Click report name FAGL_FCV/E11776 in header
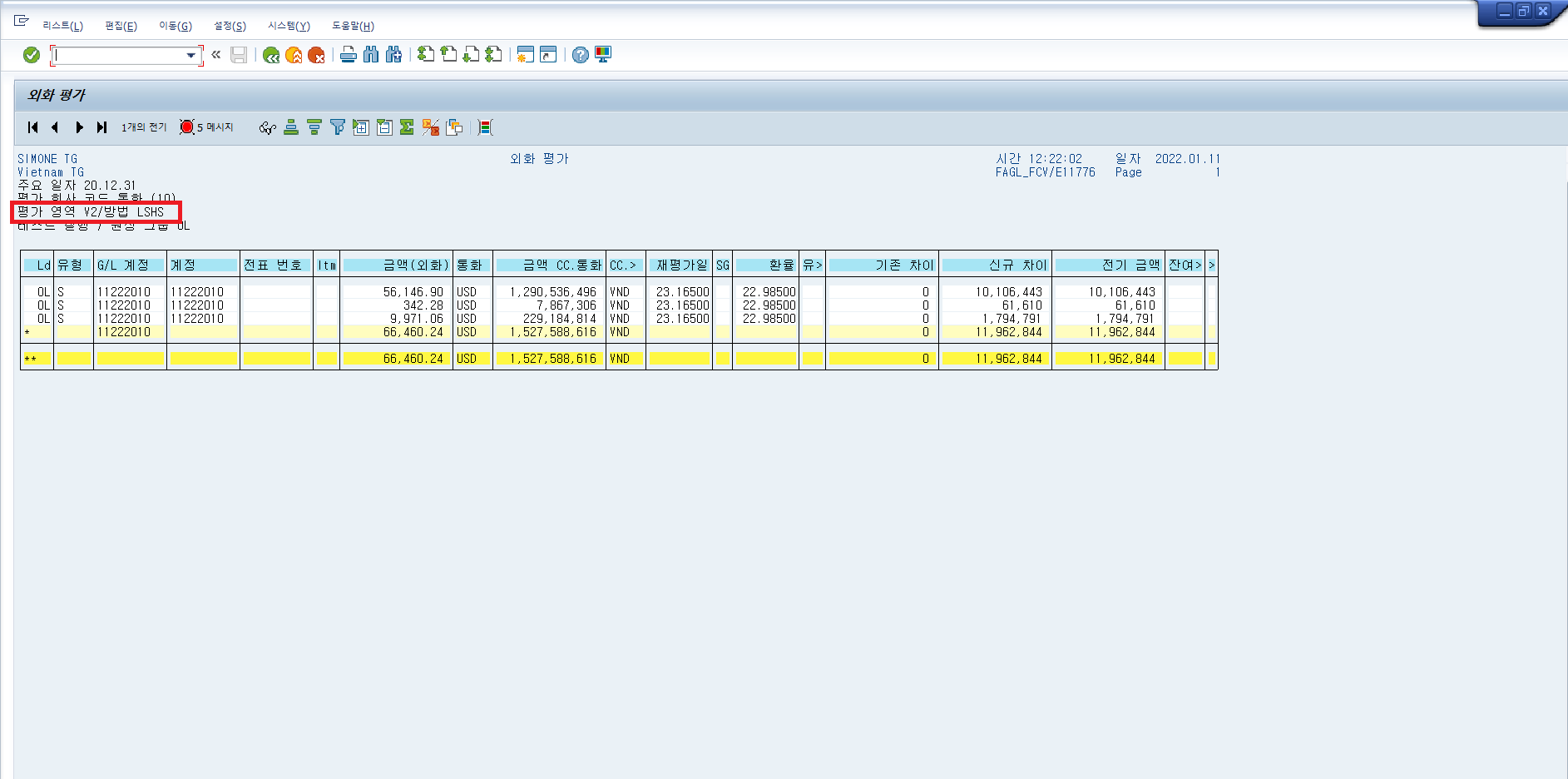The height and width of the screenshot is (779, 1568). point(1046,172)
